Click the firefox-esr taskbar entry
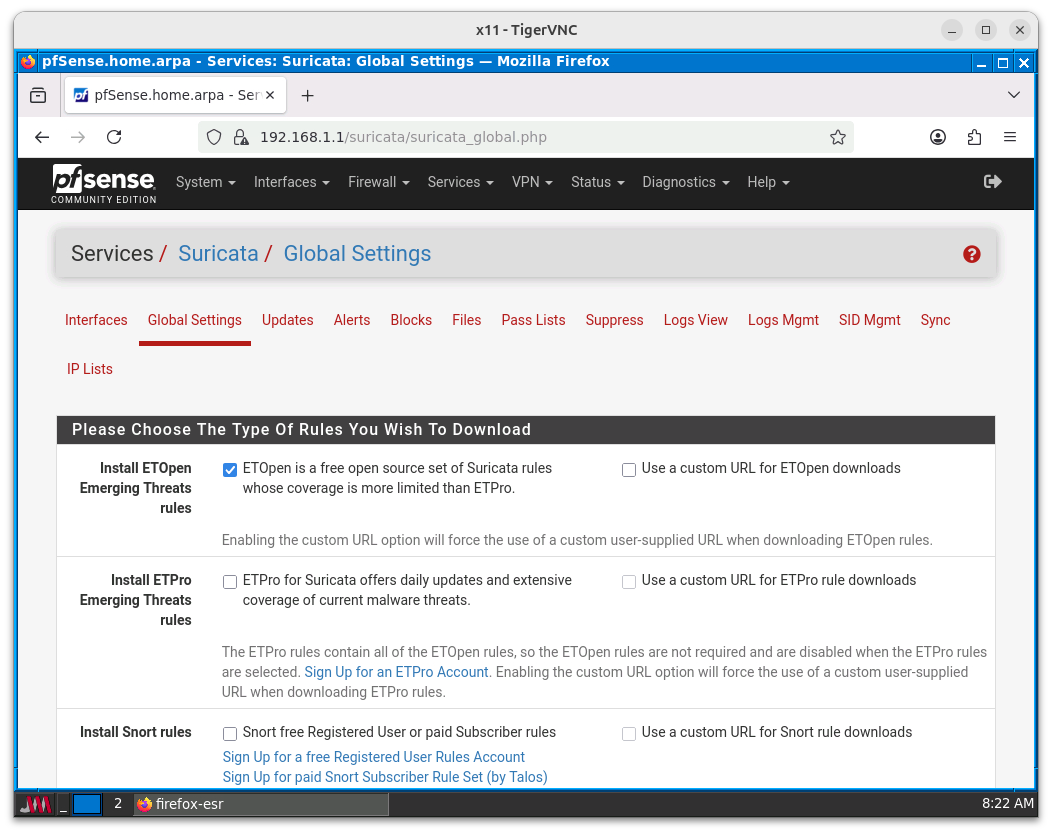Viewport: 1052px width, 834px height. (261, 804)
